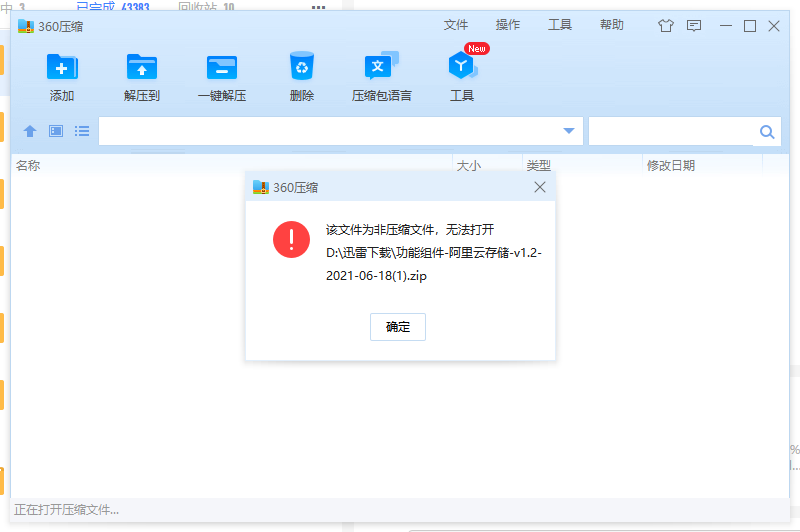The width and height of the screenshot is (800, 532).
Task: Close the 360压缩 main window
Action: (x=773, y=26)
